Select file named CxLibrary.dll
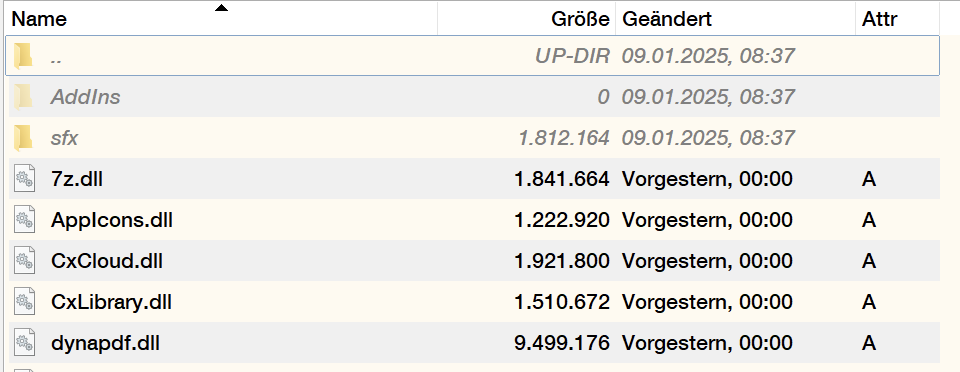This screenshot has width=960, height=372. pyautogui.click(x=111, y=302)
